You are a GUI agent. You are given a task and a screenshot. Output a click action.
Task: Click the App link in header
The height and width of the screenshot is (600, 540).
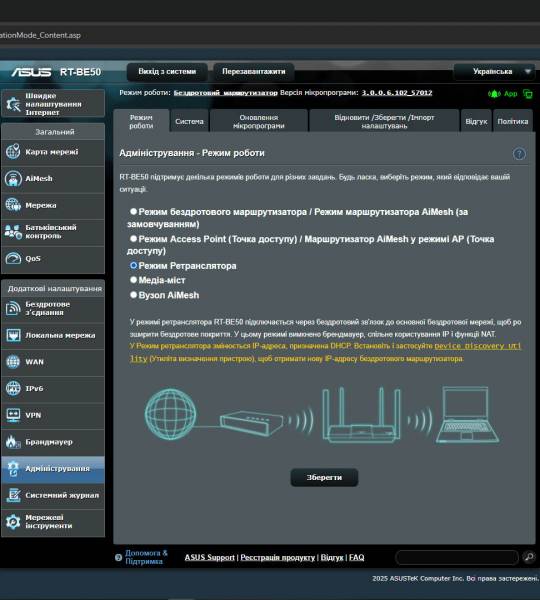pos(511,94)
